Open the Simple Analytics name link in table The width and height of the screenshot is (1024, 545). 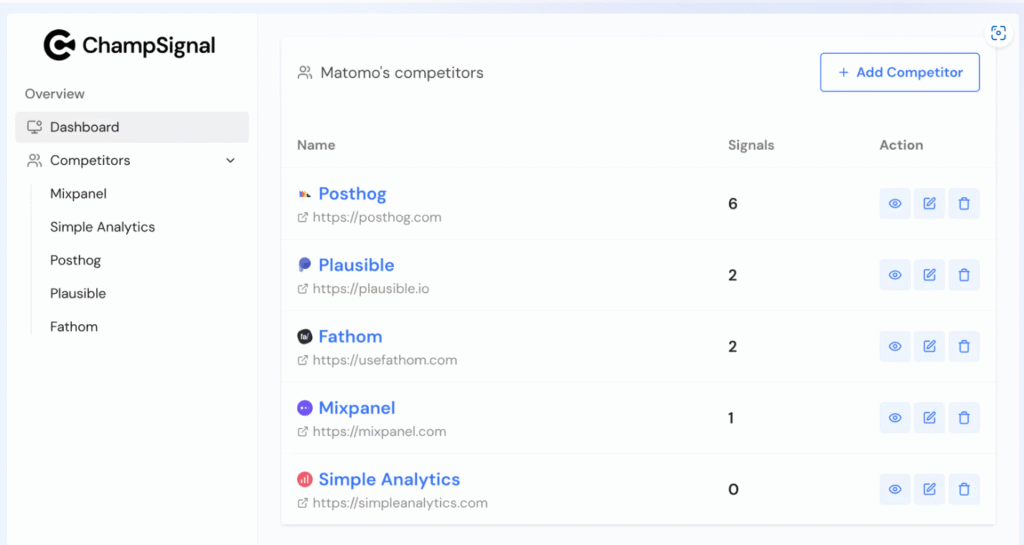[389, 479]
